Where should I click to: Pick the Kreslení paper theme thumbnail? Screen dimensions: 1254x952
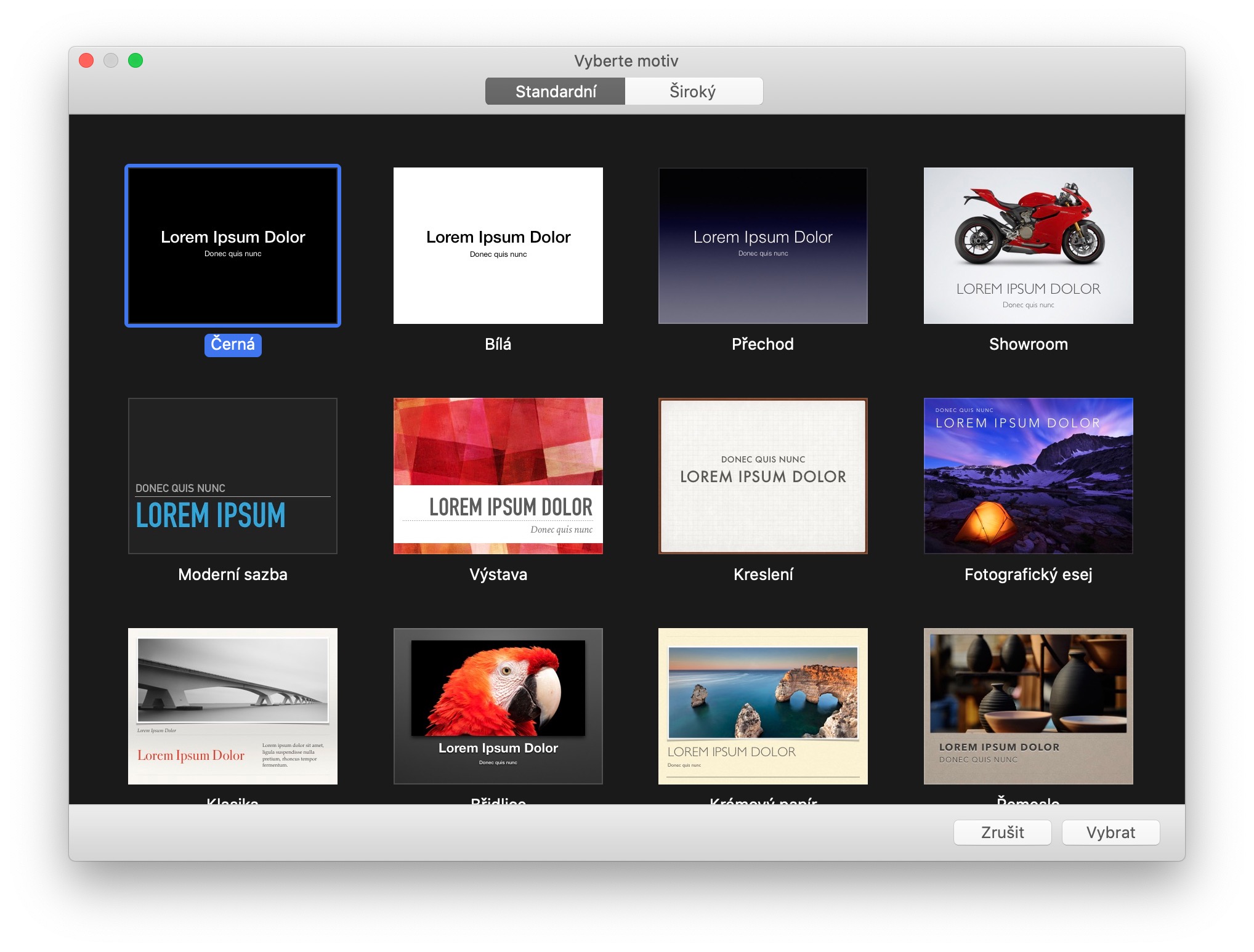coord(763,475)
